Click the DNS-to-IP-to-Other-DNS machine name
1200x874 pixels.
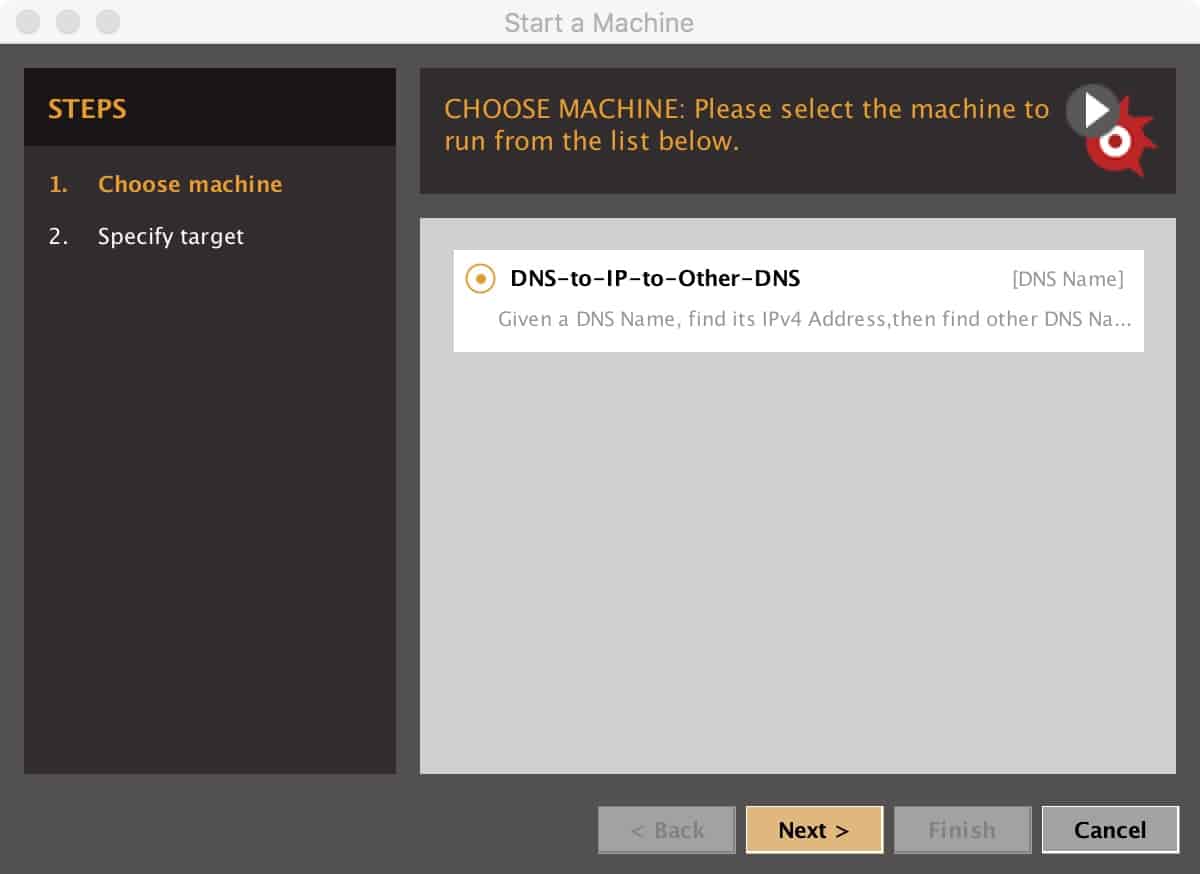[x=655, y=279]
